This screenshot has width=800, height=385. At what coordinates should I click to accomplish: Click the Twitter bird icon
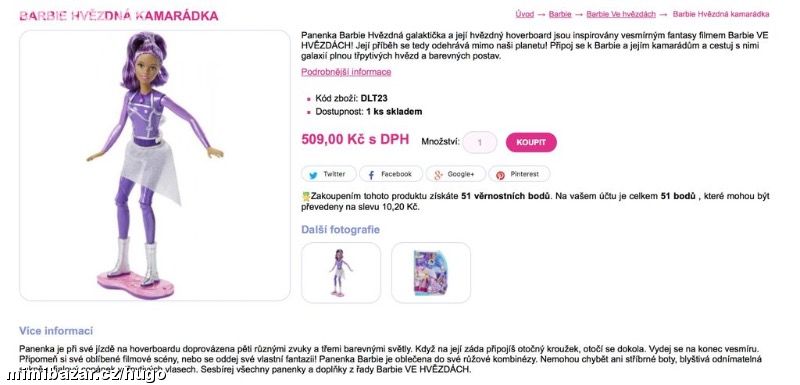[313, 175]
